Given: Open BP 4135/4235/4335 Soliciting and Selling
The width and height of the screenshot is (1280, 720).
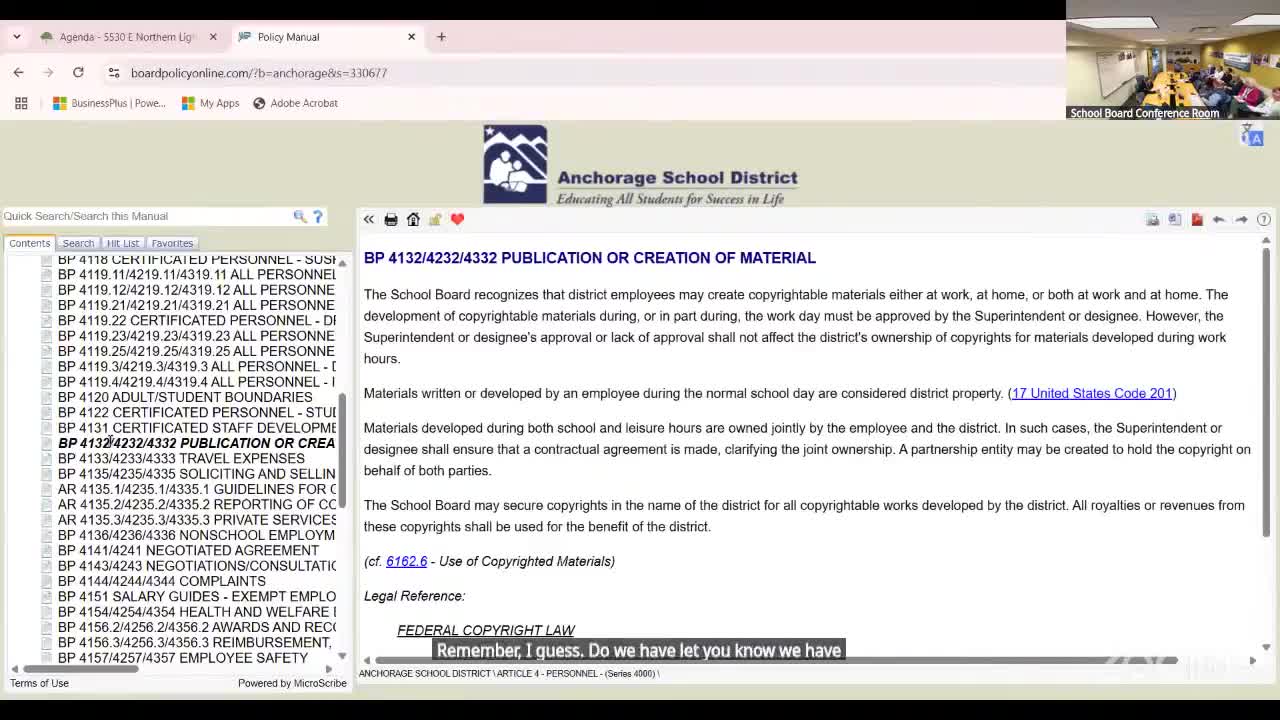Looking at the screenshot, I should [x=197, y=474].
